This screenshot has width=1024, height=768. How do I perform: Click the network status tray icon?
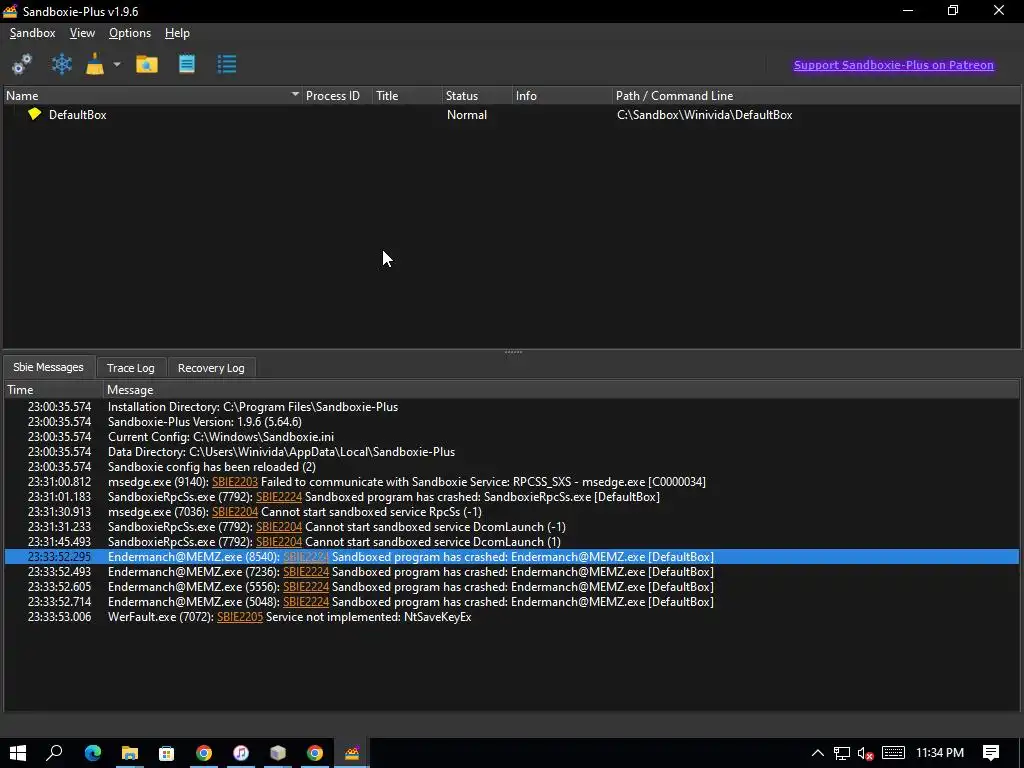click(x=842, y=753)
